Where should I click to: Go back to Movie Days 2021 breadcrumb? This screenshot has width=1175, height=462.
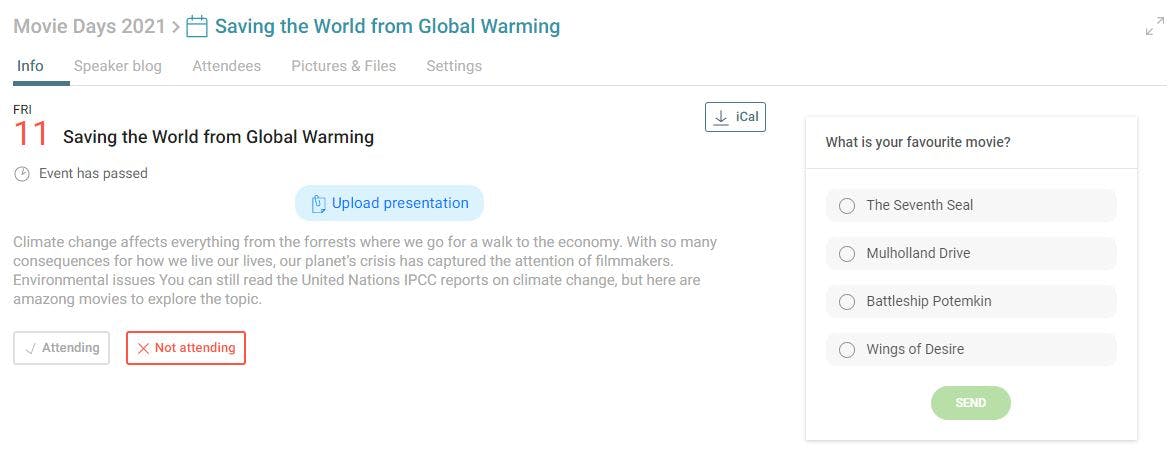(89, 26)
